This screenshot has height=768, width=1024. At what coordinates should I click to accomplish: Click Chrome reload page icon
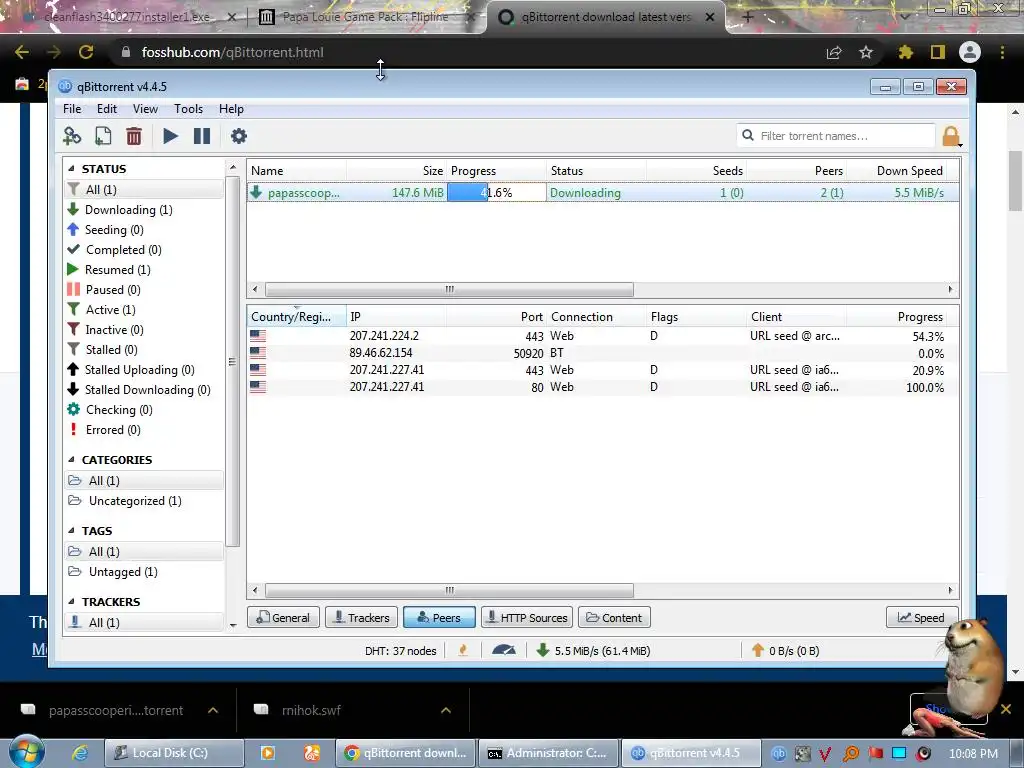(x=86, y=52)
